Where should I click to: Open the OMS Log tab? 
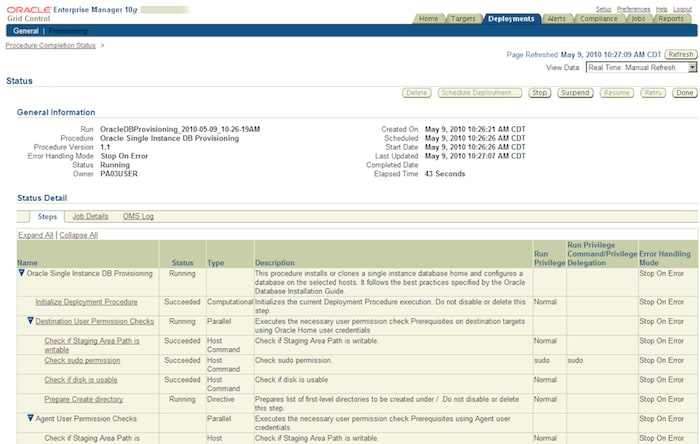tap(138, 216)
